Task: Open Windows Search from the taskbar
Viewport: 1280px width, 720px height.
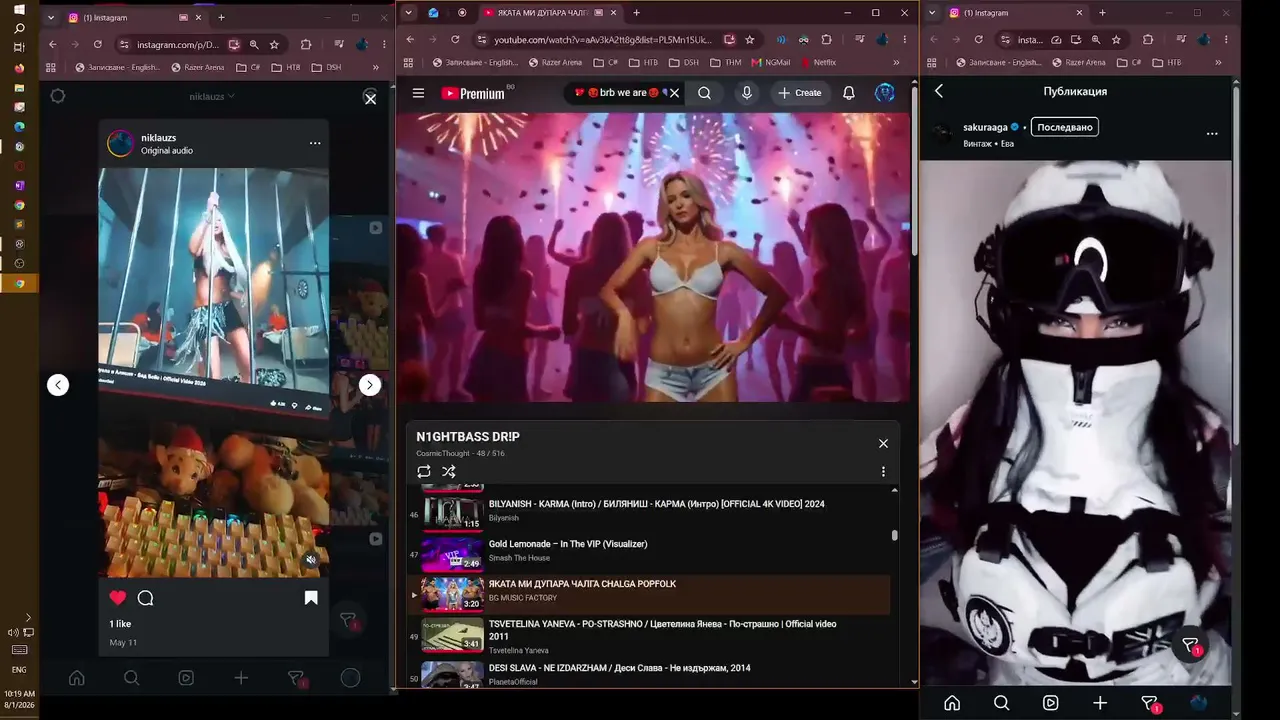Action: point(19,28)
